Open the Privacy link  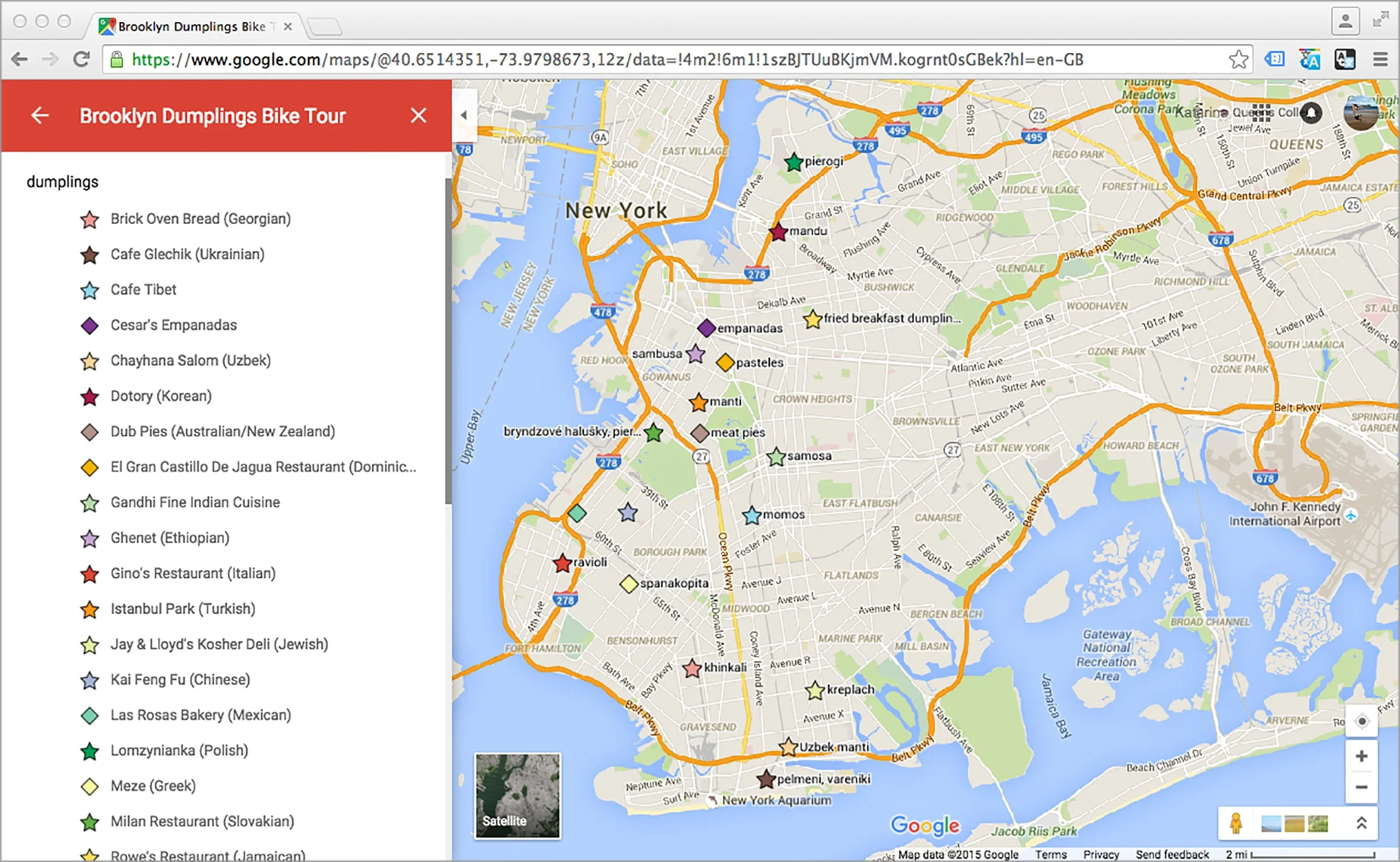(1101, 854)
